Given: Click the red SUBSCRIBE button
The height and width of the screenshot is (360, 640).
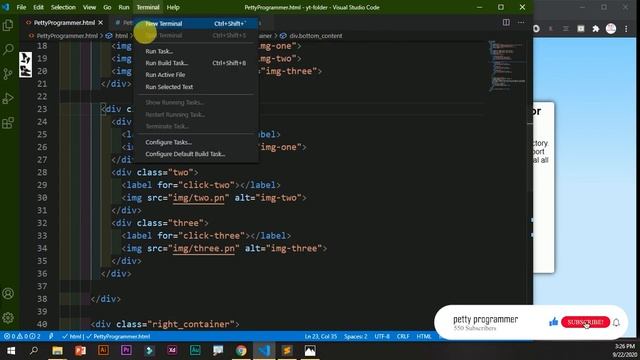Looking at the screenshot, I should tap(585, 322).
